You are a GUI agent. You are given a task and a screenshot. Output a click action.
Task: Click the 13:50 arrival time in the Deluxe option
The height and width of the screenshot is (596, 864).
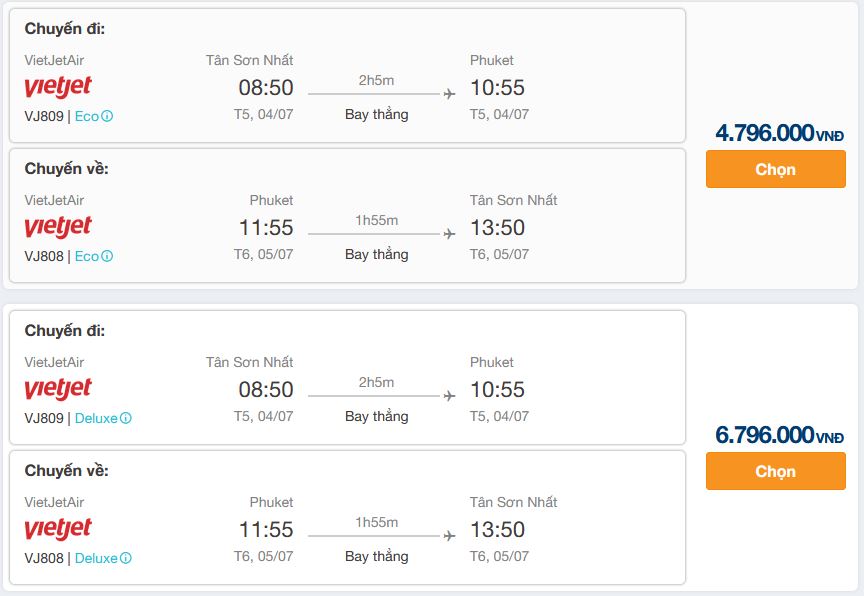pyautogui.click(x=497, y=530)
